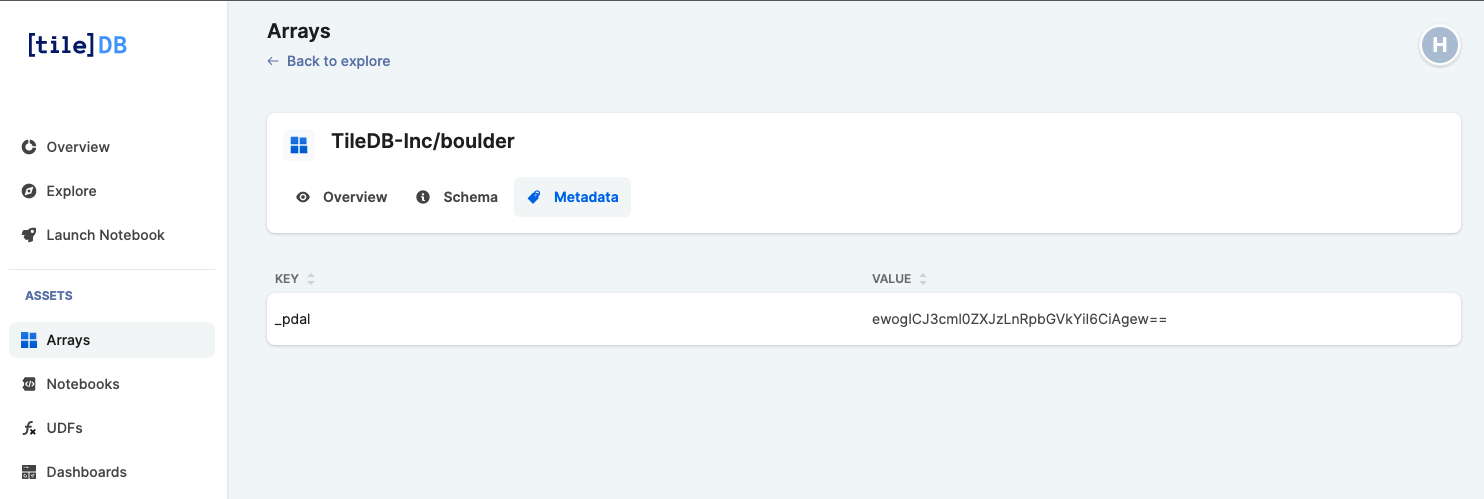The height and width of the screenshot is (499, 1484).
Task: Go back to explore
Action: tap(329, 61)
